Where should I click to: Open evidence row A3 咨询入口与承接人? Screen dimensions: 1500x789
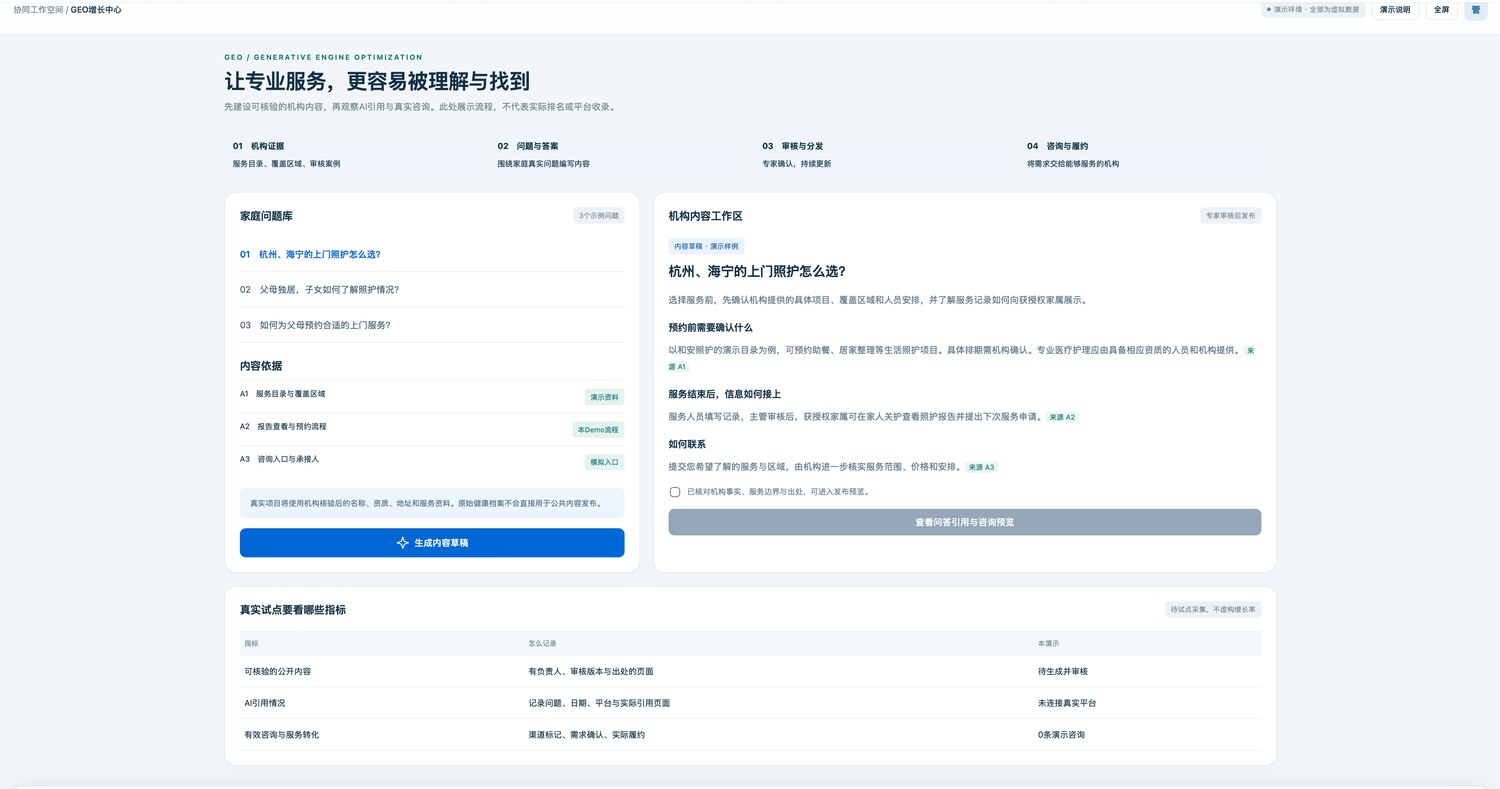click(x=432, y=461)
